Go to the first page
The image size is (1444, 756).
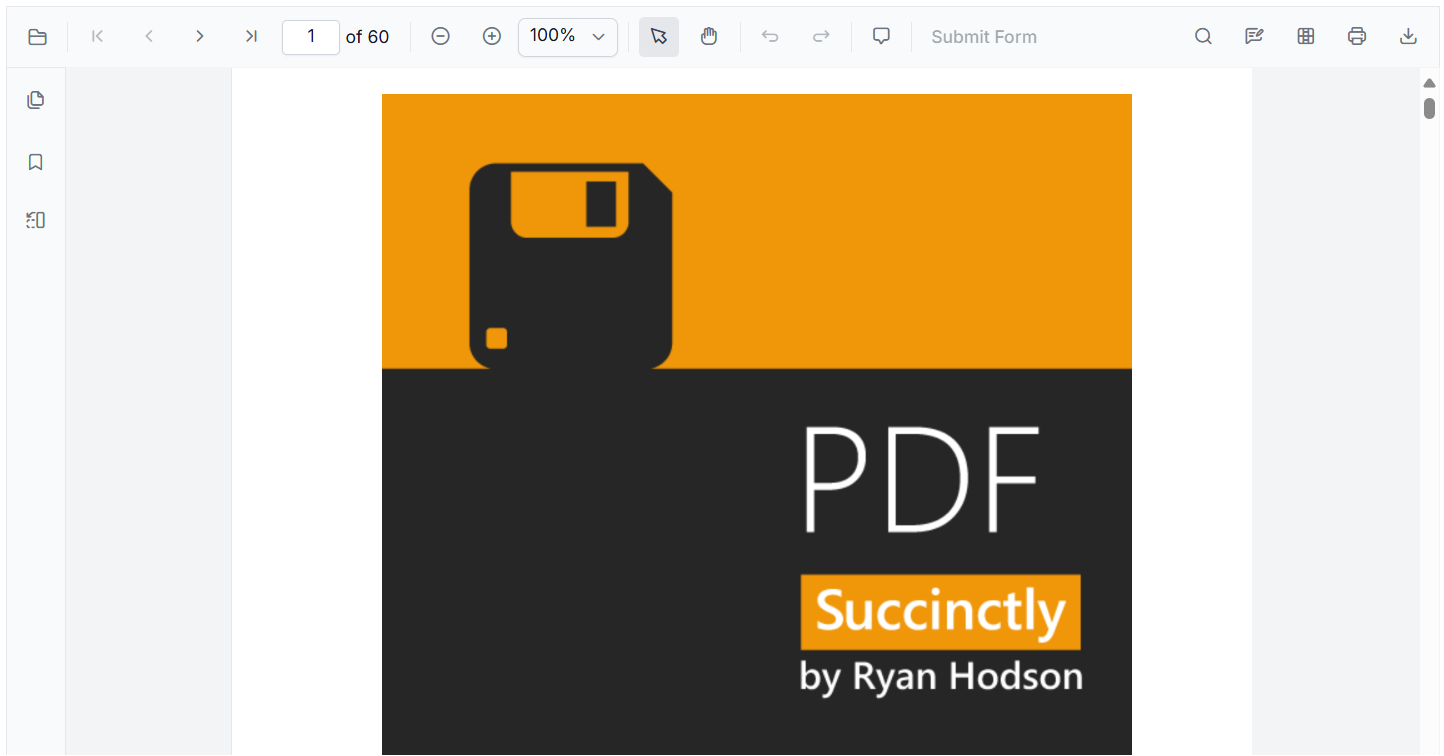tap(97, 37)
